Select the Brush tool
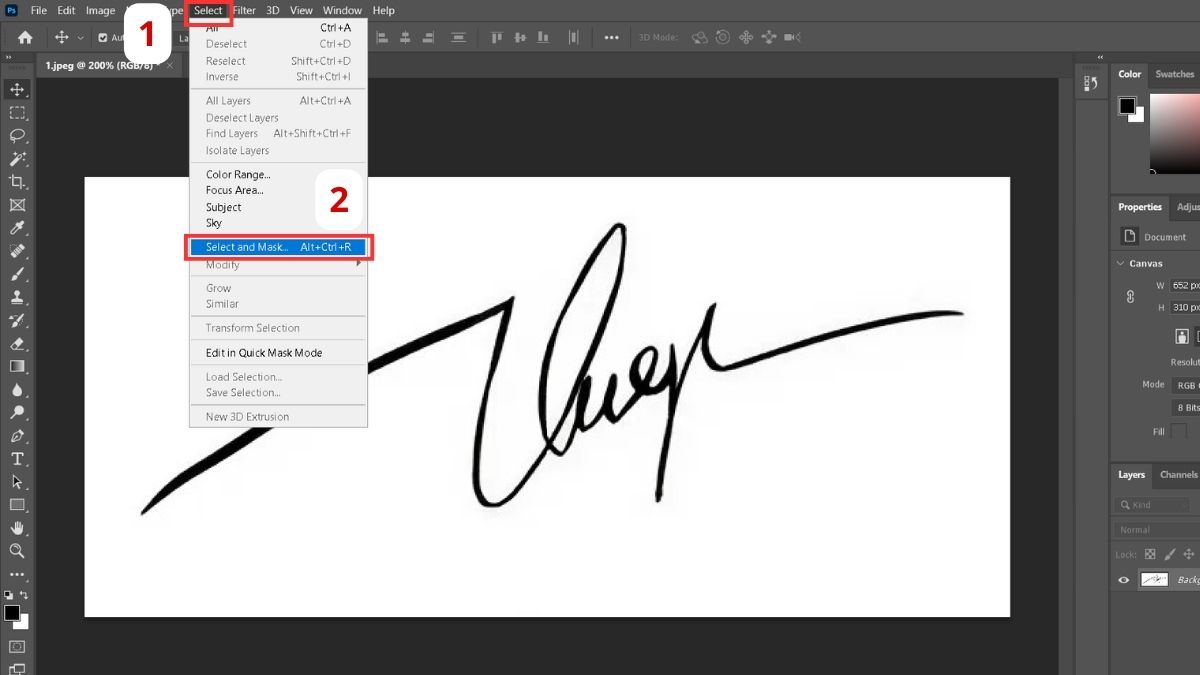The height and width of the screenshot is (675, 1200). [17, 274]
